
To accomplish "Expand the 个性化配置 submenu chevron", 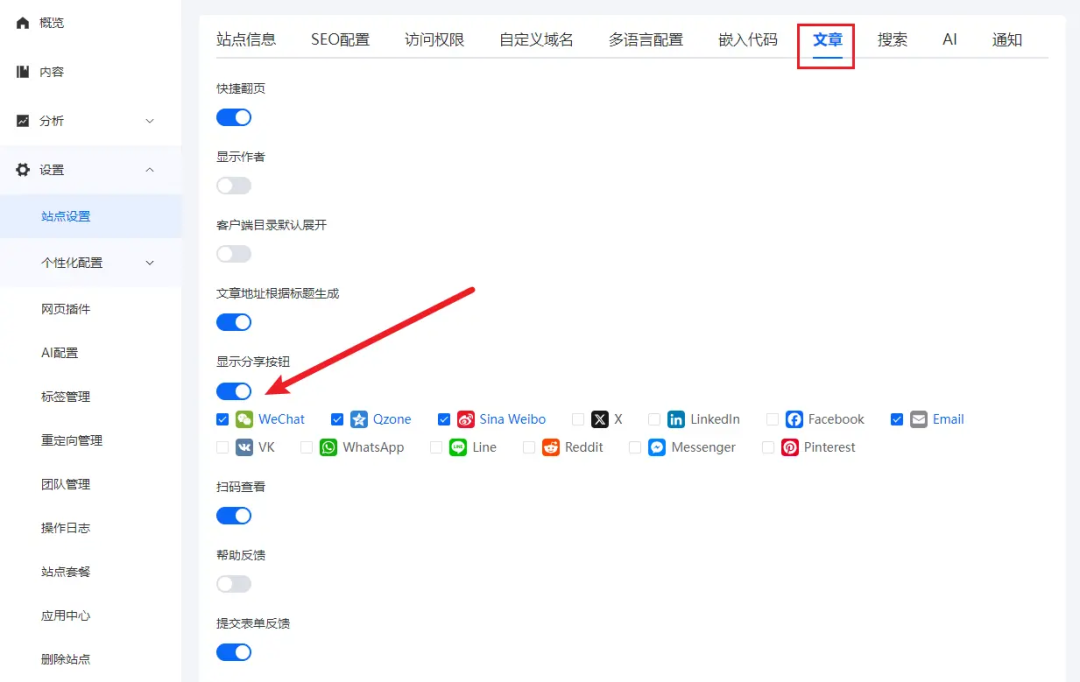I will click(149, 263).
